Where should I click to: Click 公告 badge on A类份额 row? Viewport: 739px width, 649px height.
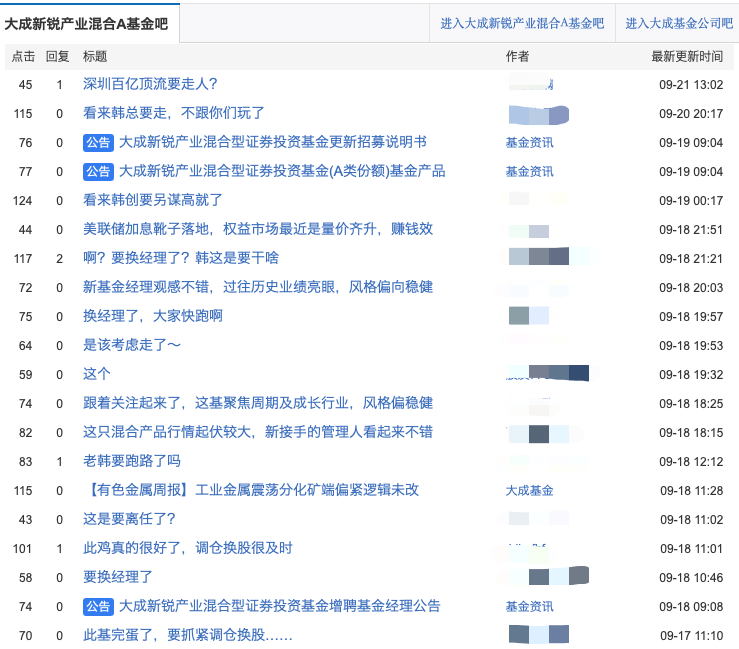click(x=98, y=172)
